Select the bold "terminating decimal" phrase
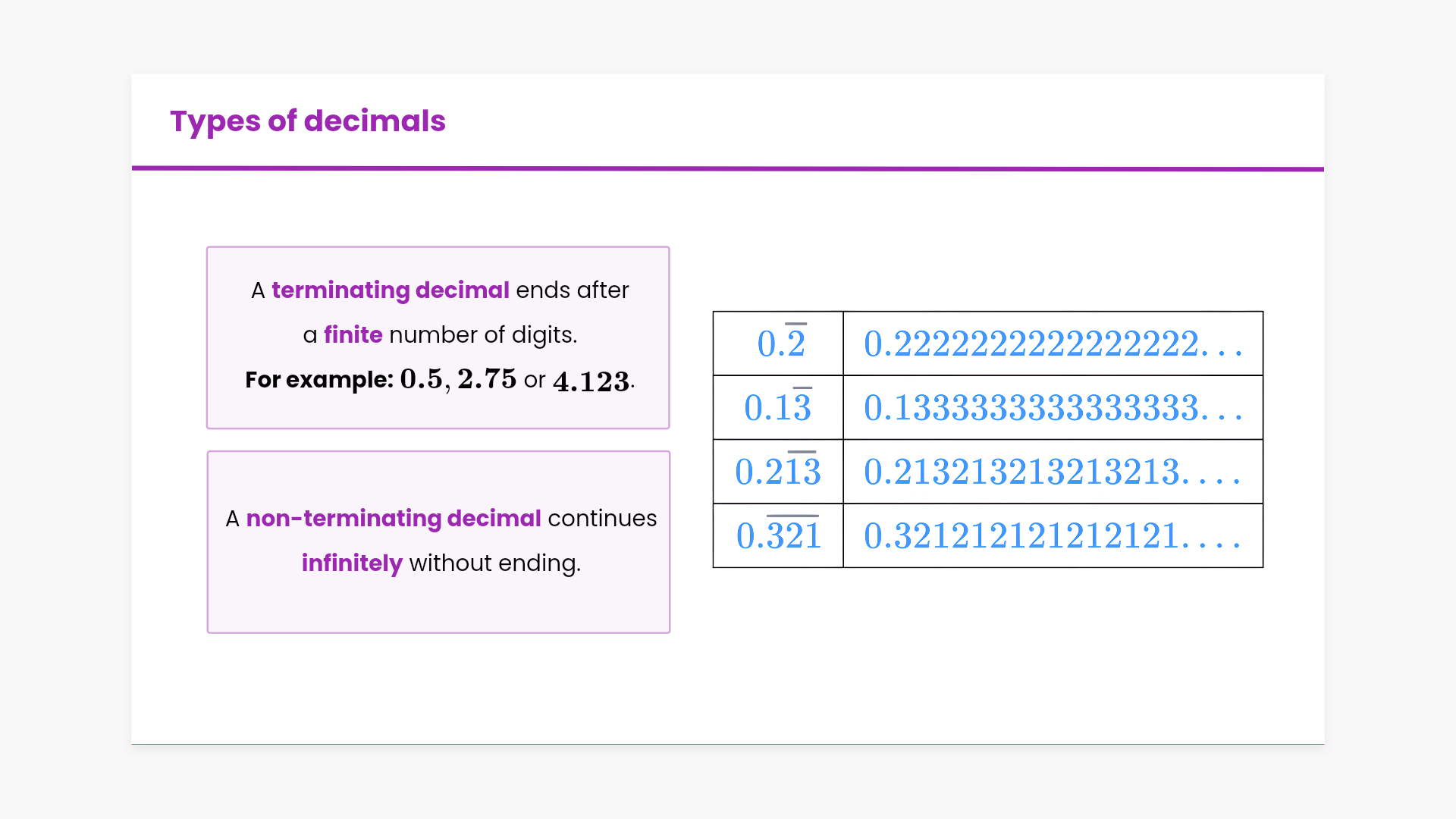 390,290
